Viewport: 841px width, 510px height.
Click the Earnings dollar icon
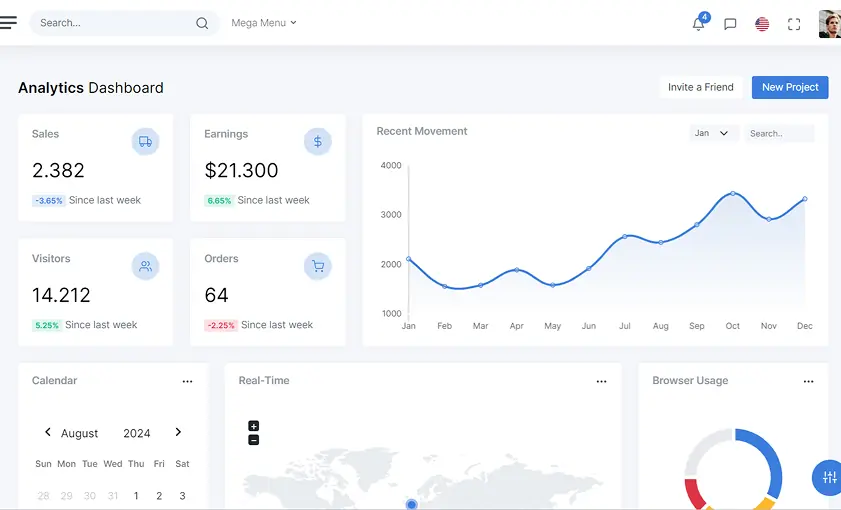[x=317, y=142]
